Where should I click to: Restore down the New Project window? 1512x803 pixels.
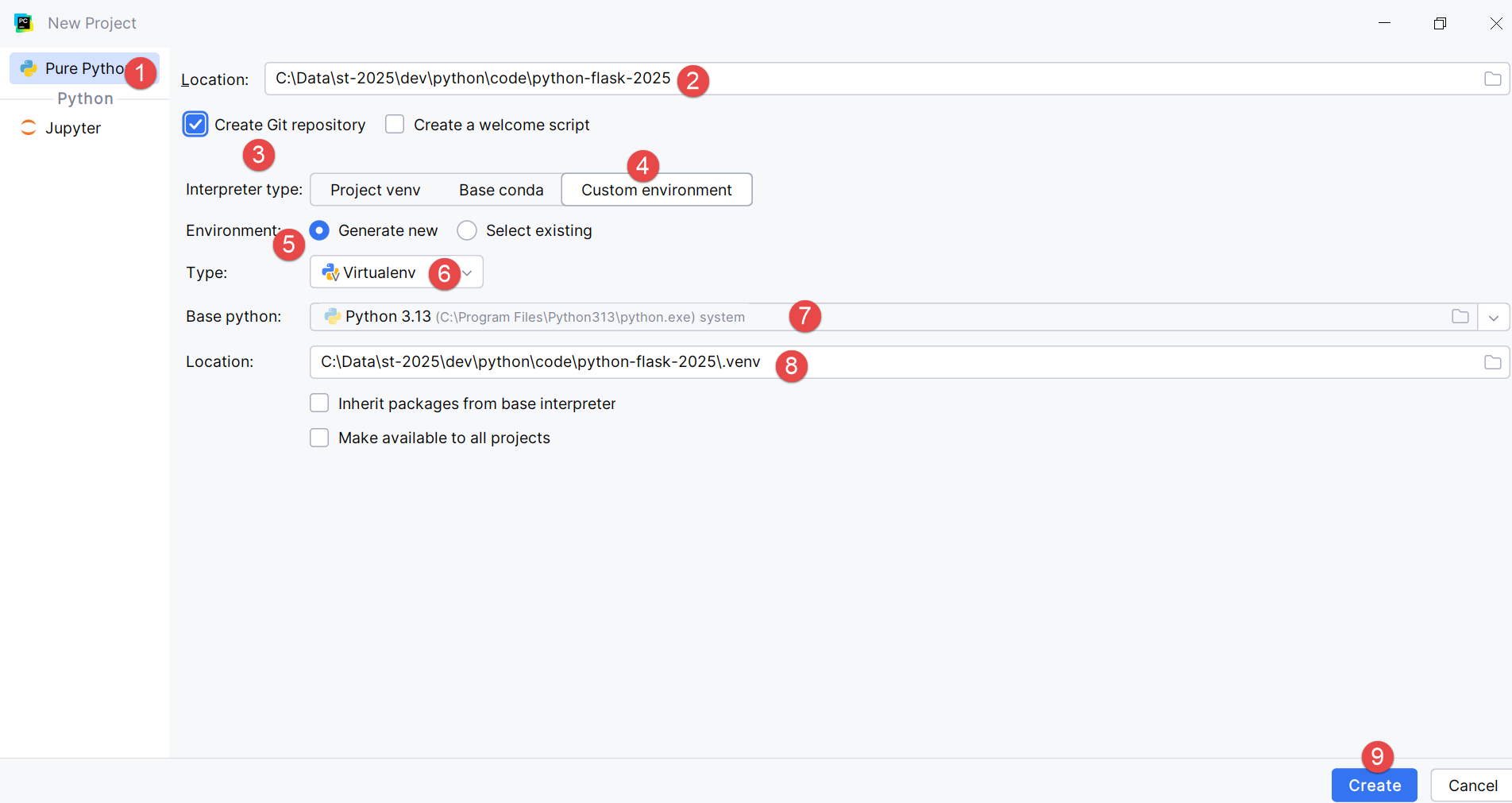1440,23
